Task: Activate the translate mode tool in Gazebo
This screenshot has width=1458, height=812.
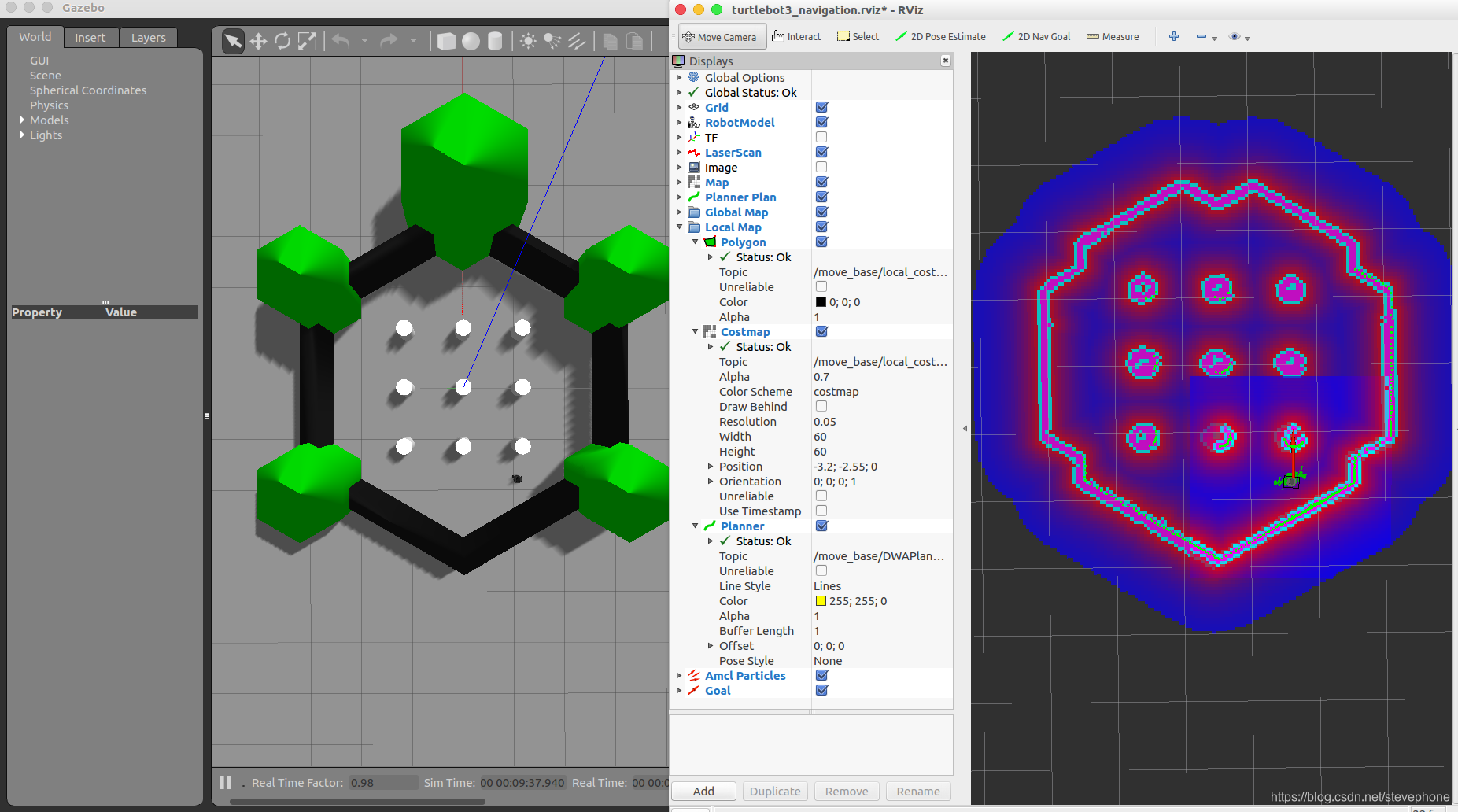Action: coord(258,41)
